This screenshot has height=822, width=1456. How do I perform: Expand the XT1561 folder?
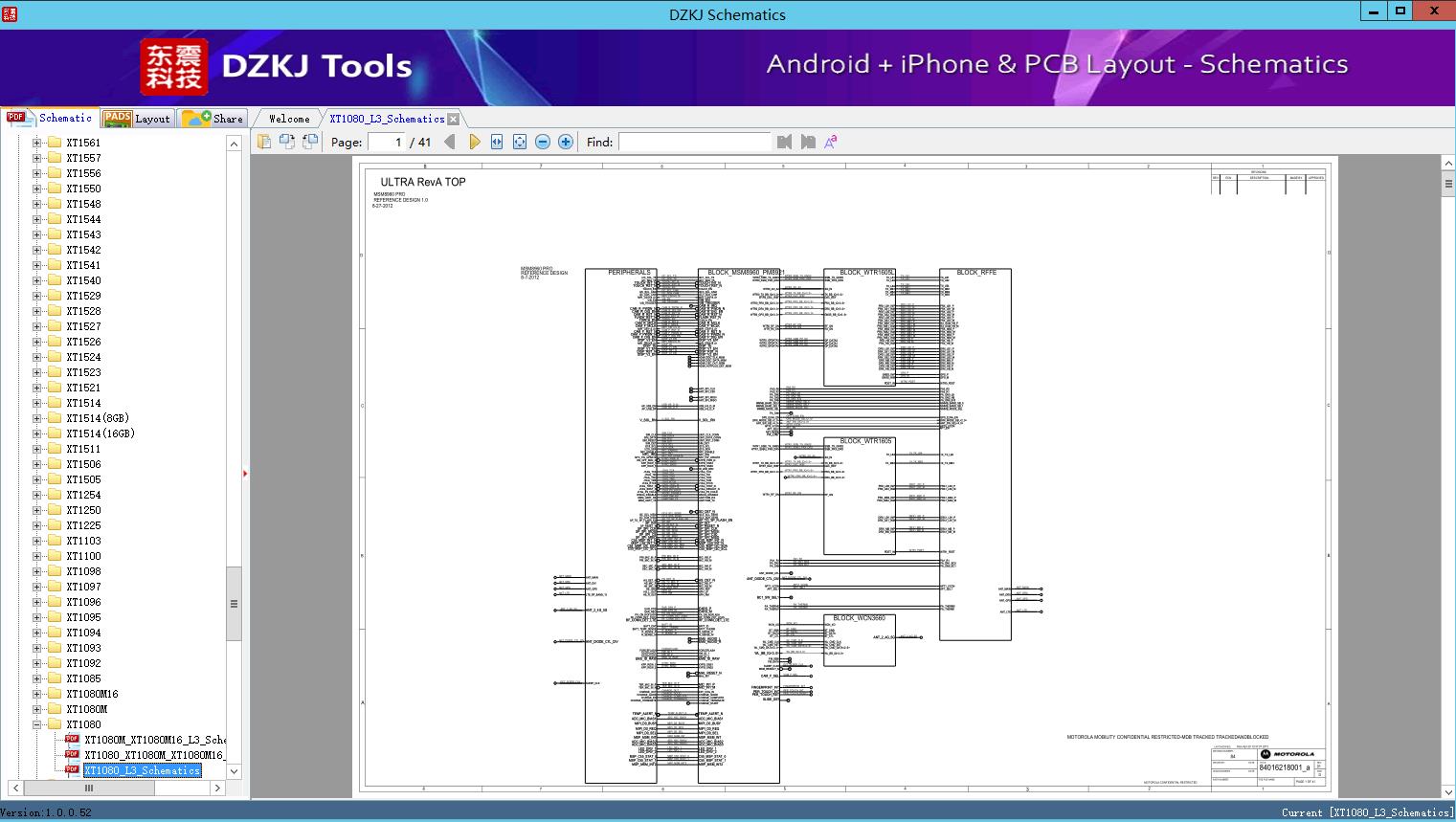pyautogui.click(x=37, y=143)
